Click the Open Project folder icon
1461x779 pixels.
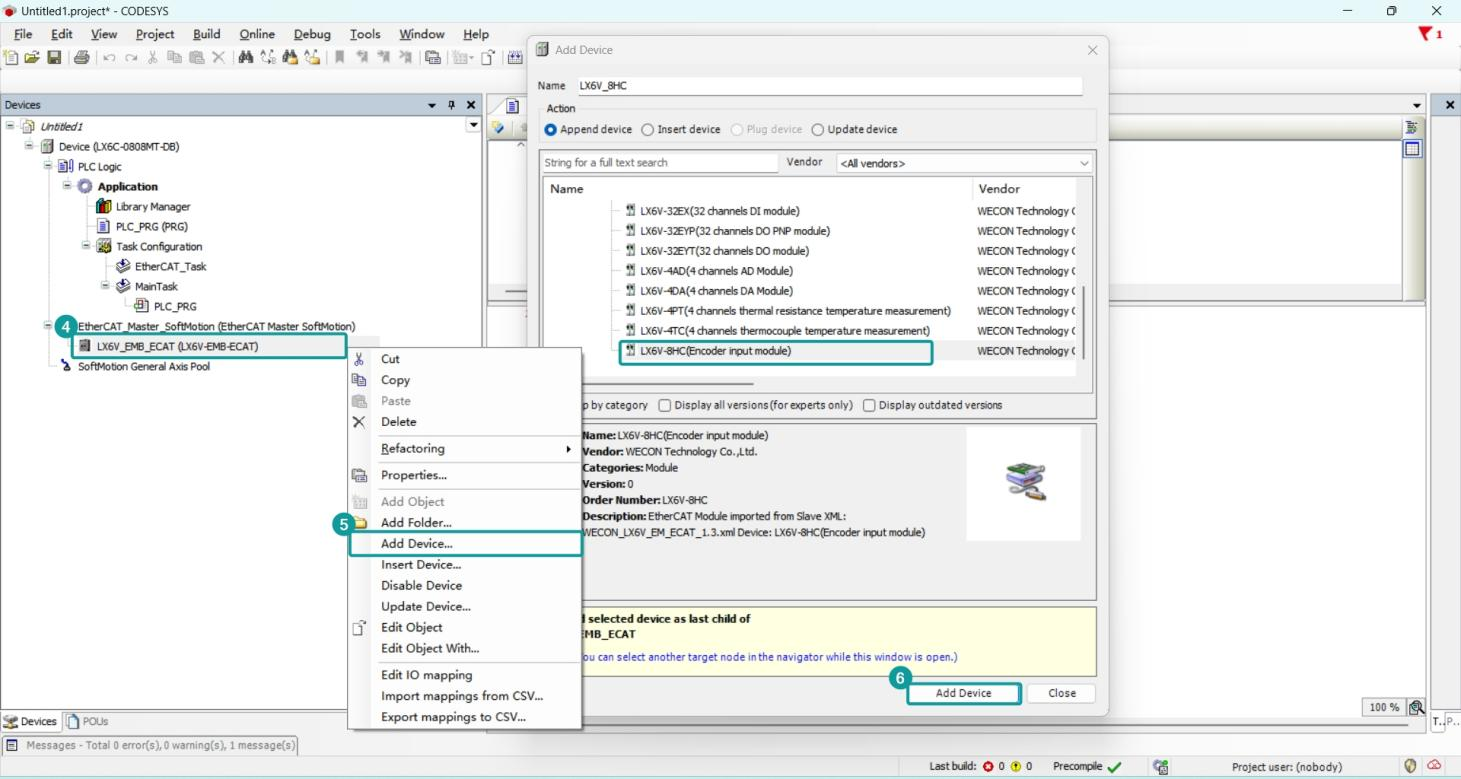[32, 58]
